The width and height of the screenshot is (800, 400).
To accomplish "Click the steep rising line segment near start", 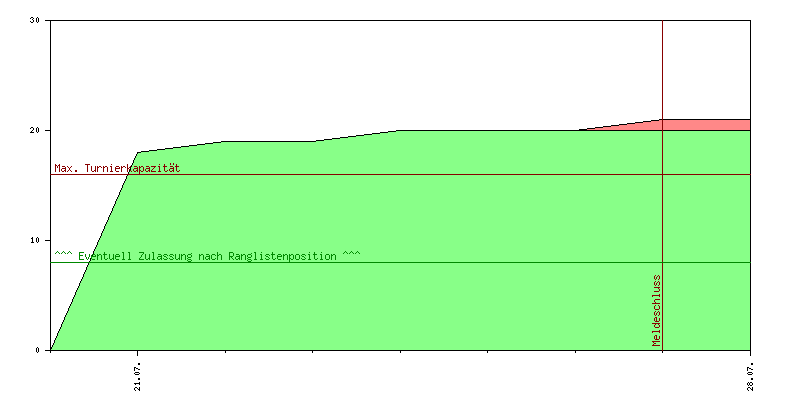I will [94, 251].
